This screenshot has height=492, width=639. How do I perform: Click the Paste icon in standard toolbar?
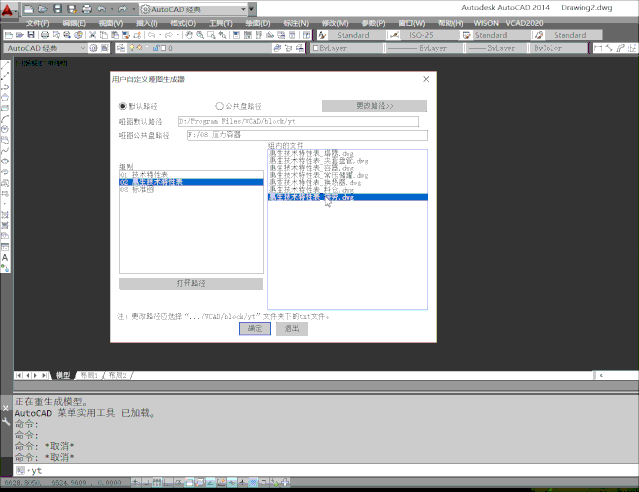(115, 35)
